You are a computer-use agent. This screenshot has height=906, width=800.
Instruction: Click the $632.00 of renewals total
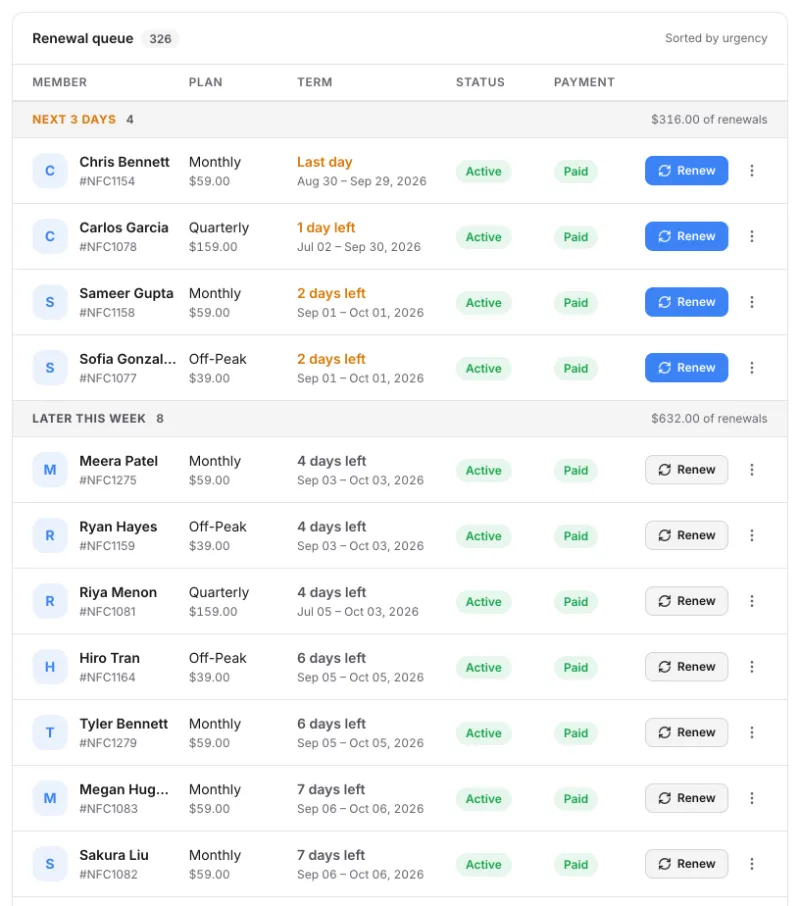709,418
